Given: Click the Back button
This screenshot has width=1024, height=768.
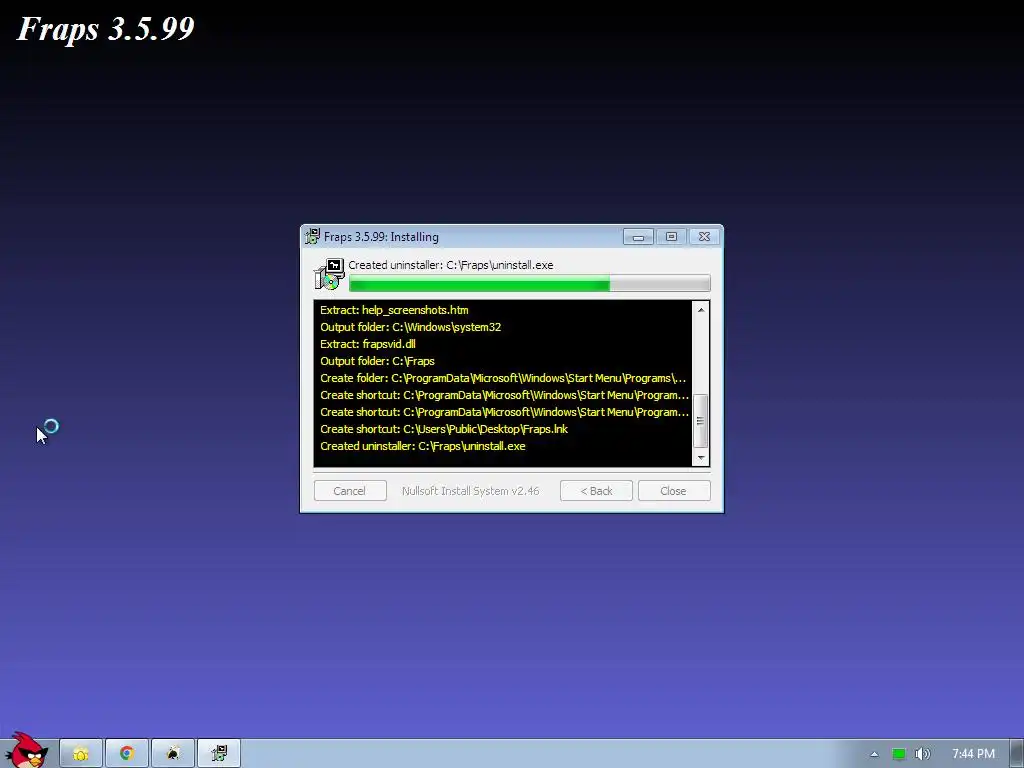Looking at the screenshot, I should coord(596,491).
